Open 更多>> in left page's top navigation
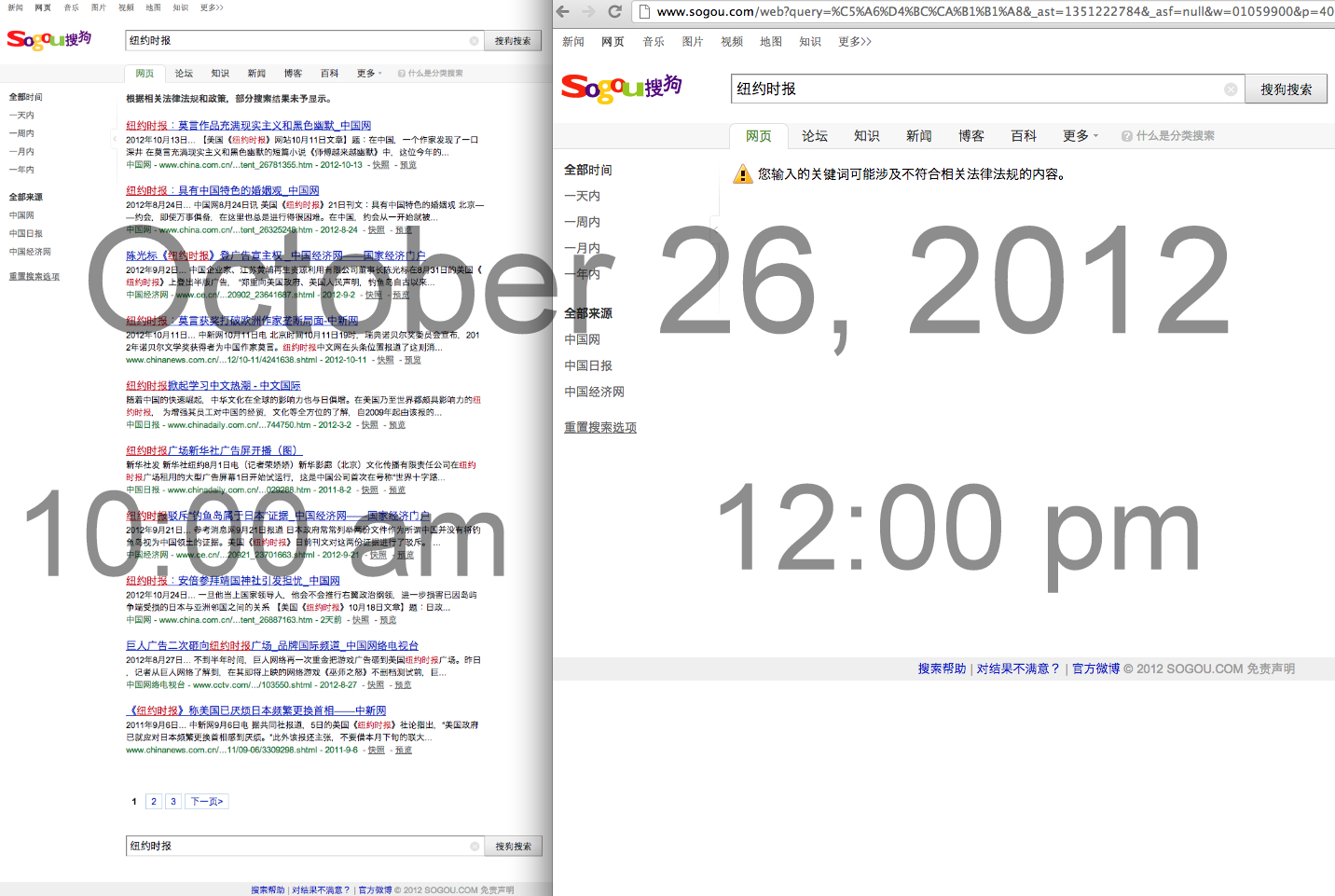Screen dimensions: 1335x896 [212, 7]
